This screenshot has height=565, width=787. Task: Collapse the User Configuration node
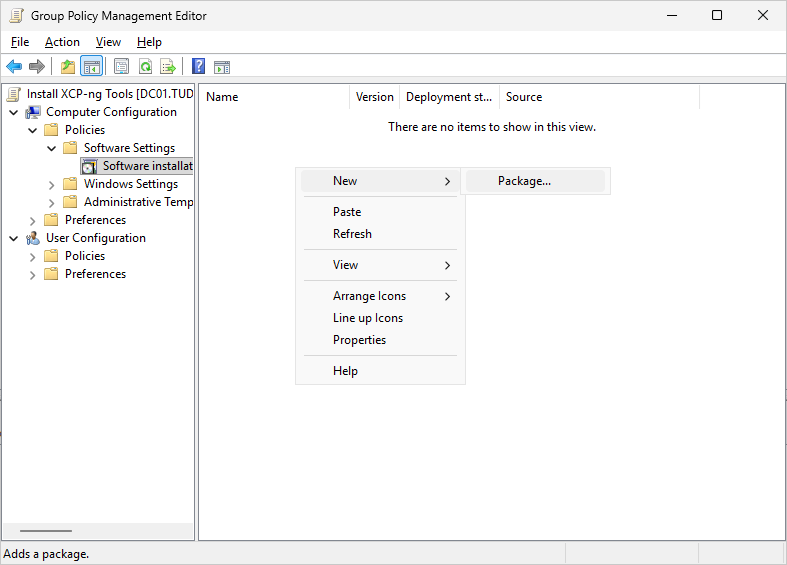14,238
